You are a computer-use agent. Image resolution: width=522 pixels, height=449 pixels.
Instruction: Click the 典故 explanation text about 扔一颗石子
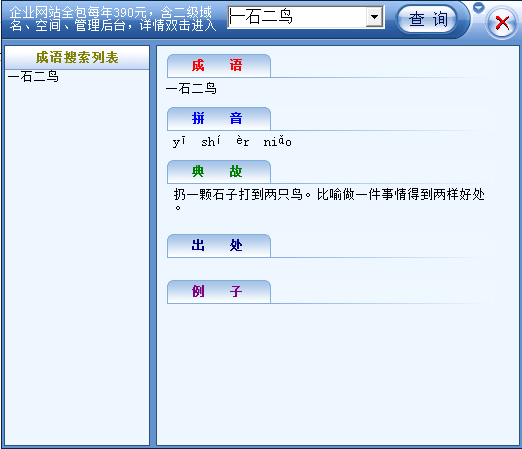coord(329,199)
